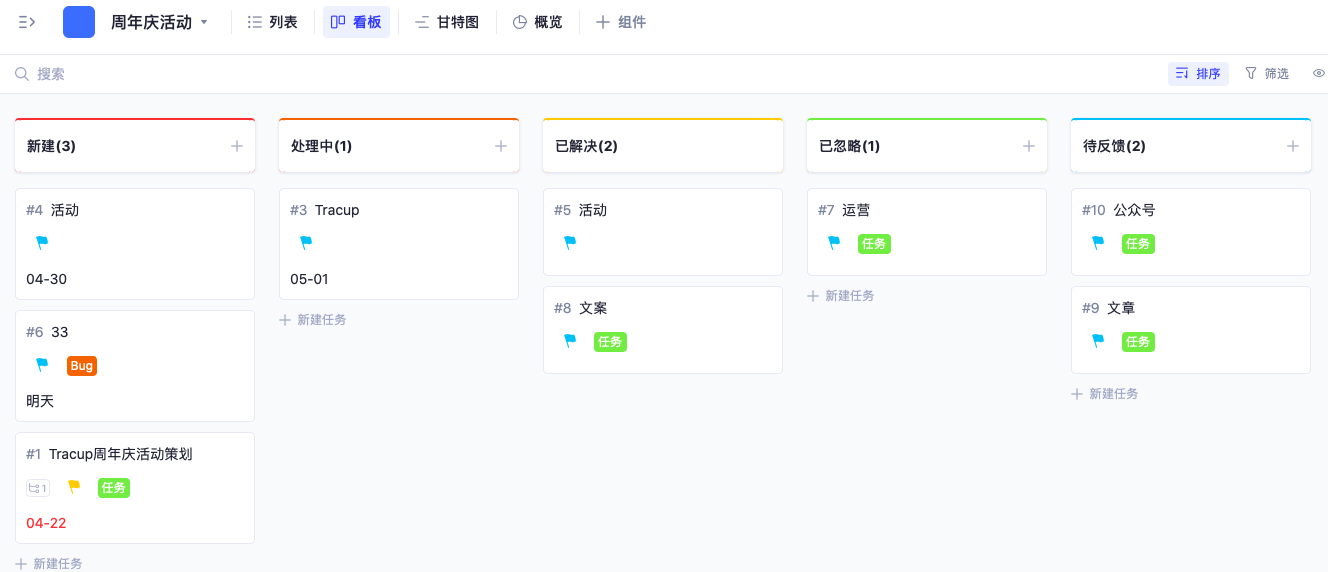Click the yellow priority flag on card #1

coord(73,487)
